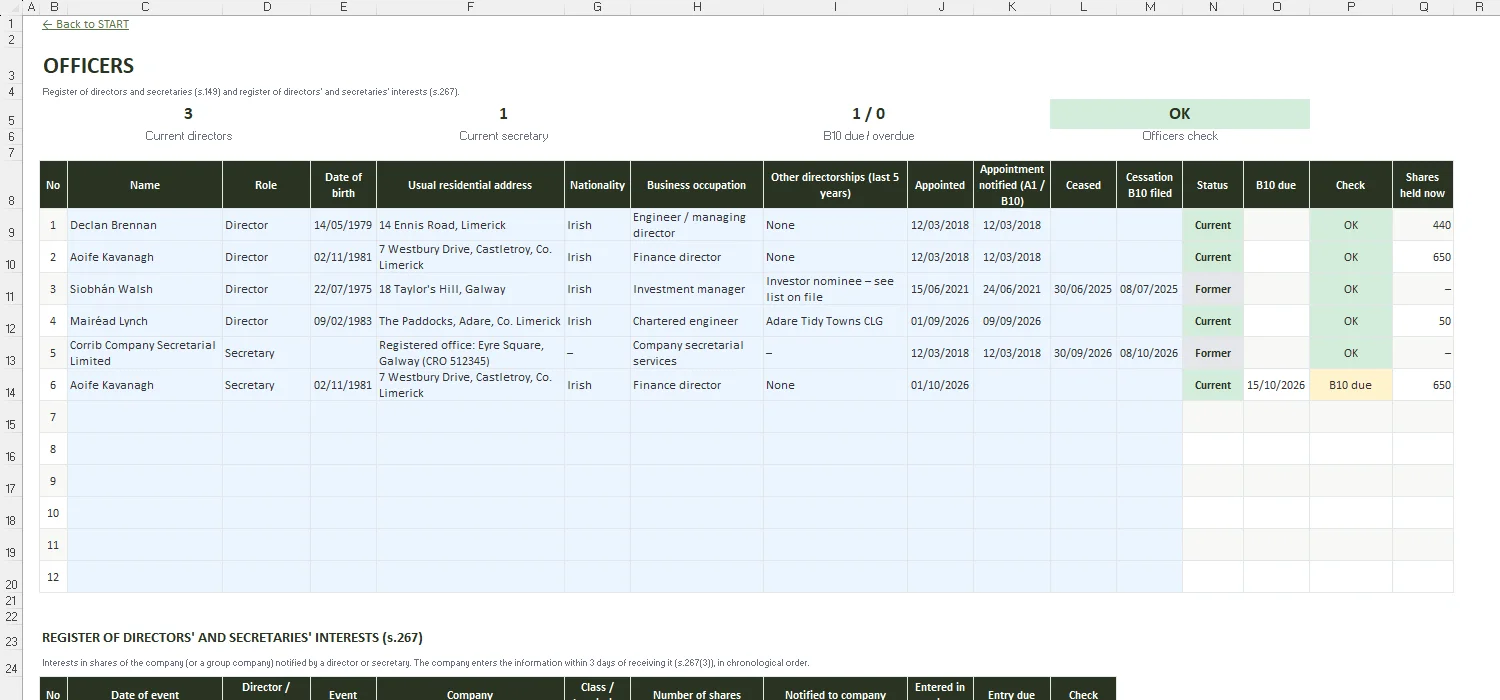Select the yellow B10 due check cell
The height and width of the screenshot is (700, 1500).
1350,385
